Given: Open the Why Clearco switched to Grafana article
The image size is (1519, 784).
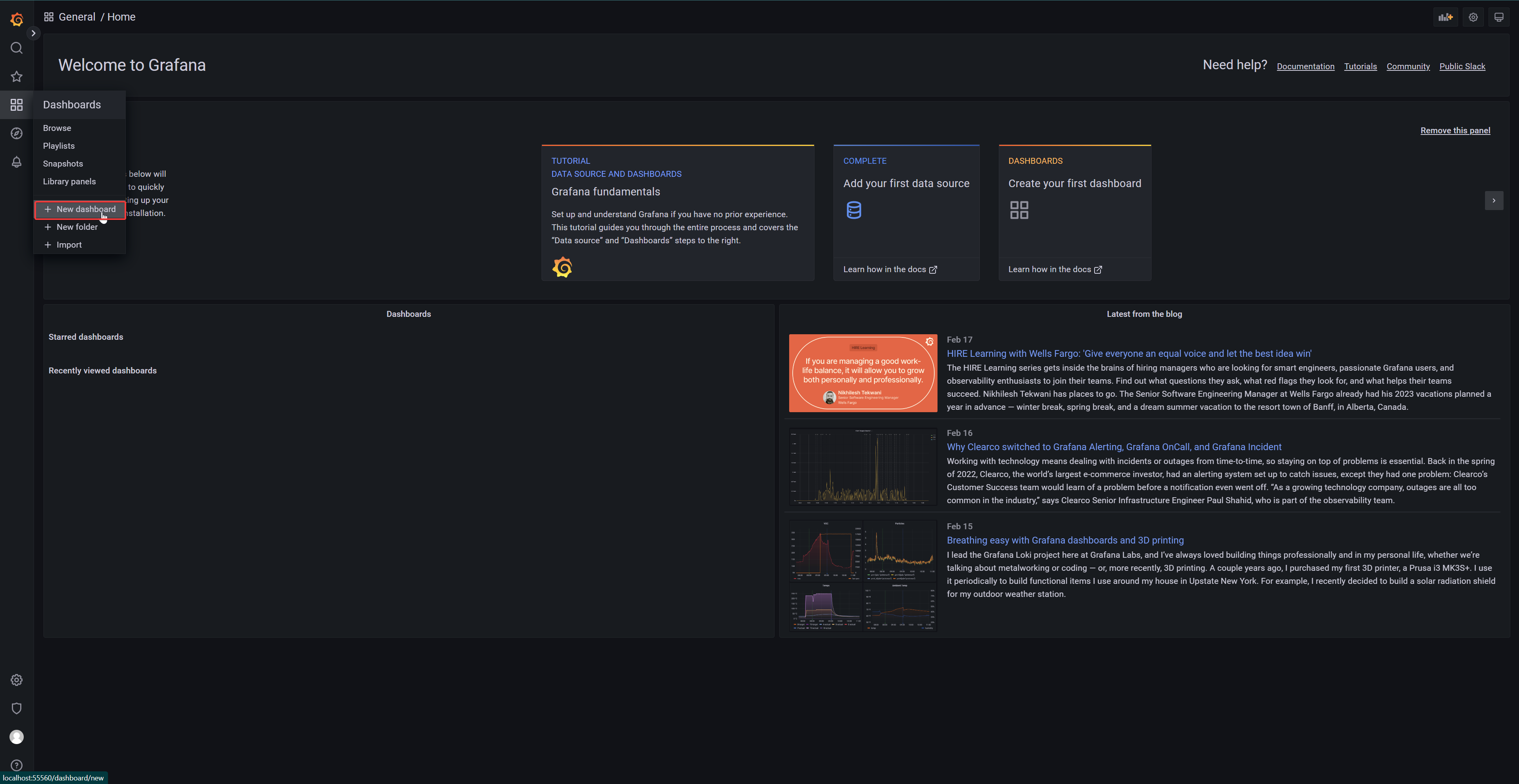Looking at the screenshot, I should click(1114, 447).
